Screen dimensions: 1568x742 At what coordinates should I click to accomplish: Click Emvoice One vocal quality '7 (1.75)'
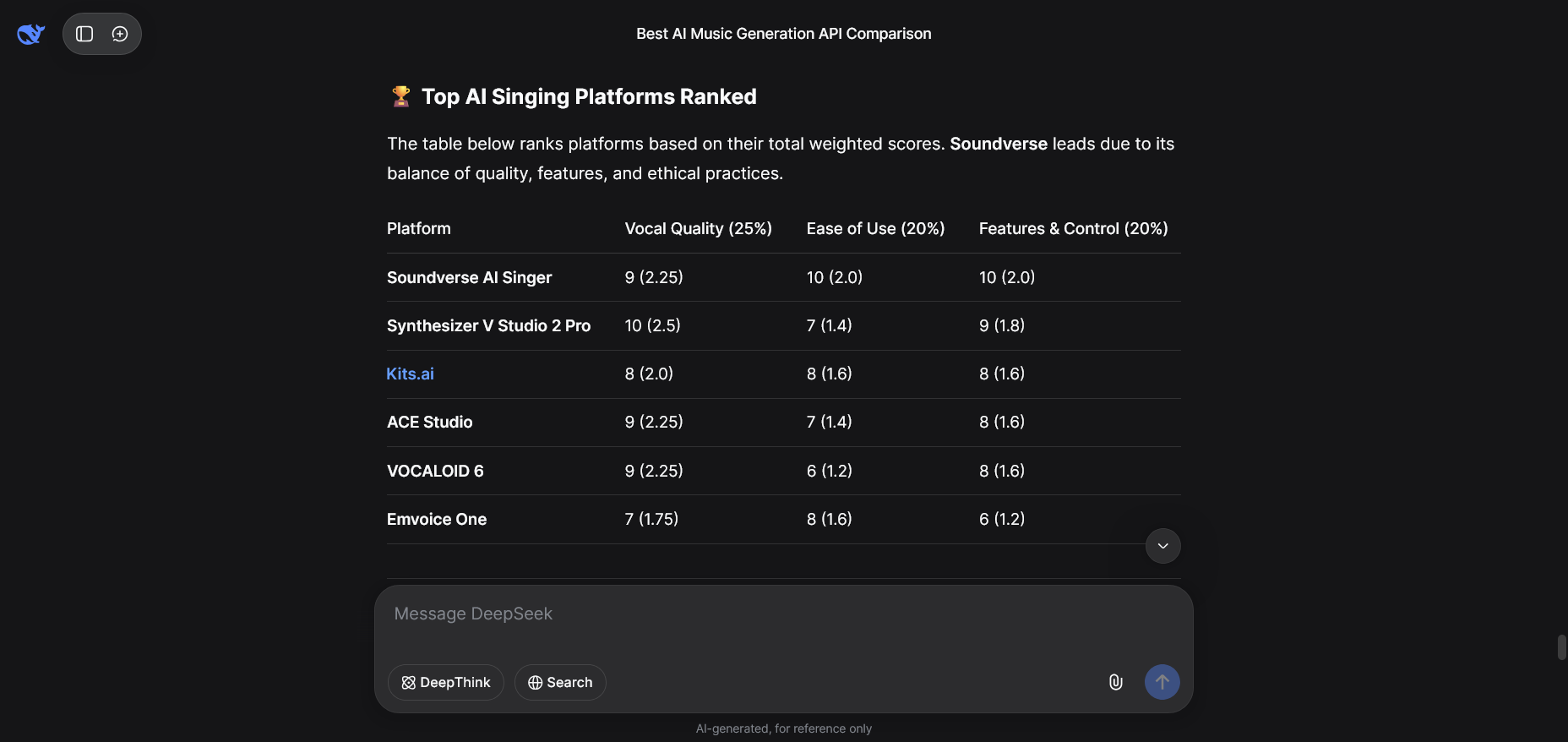click(x=652, y=519)
